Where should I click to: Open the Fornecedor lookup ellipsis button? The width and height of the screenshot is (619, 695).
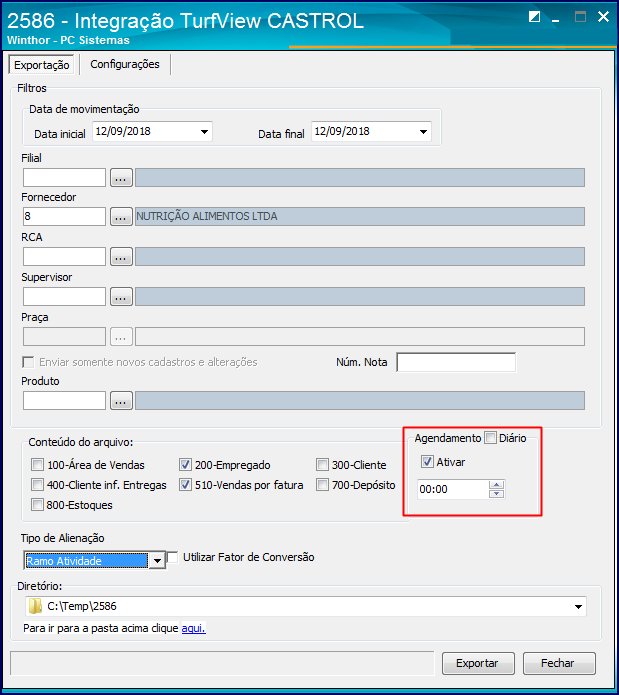coord(121,217)
